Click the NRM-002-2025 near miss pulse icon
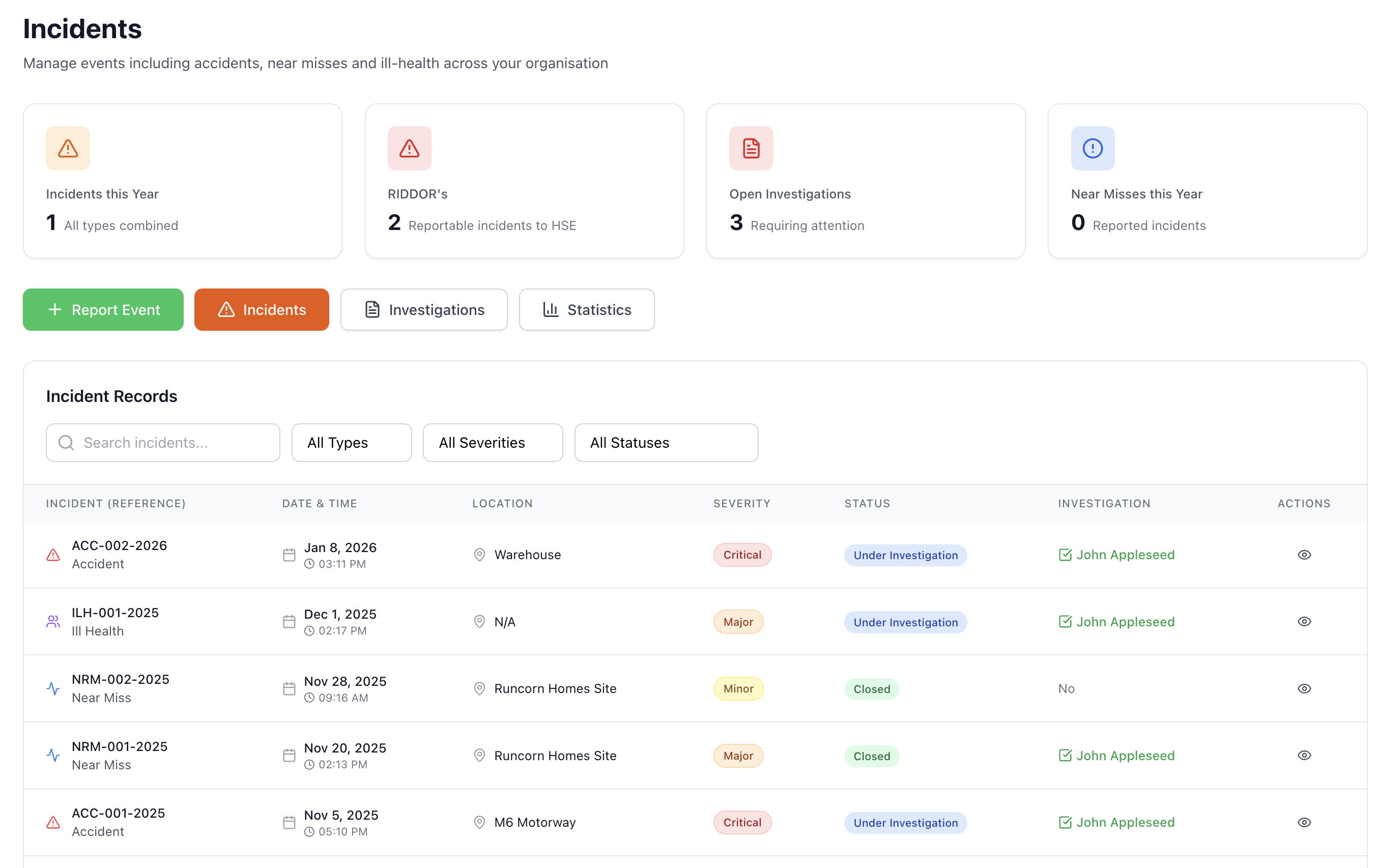This screenshot has width=1375, height=868. (x=53, y=688)
